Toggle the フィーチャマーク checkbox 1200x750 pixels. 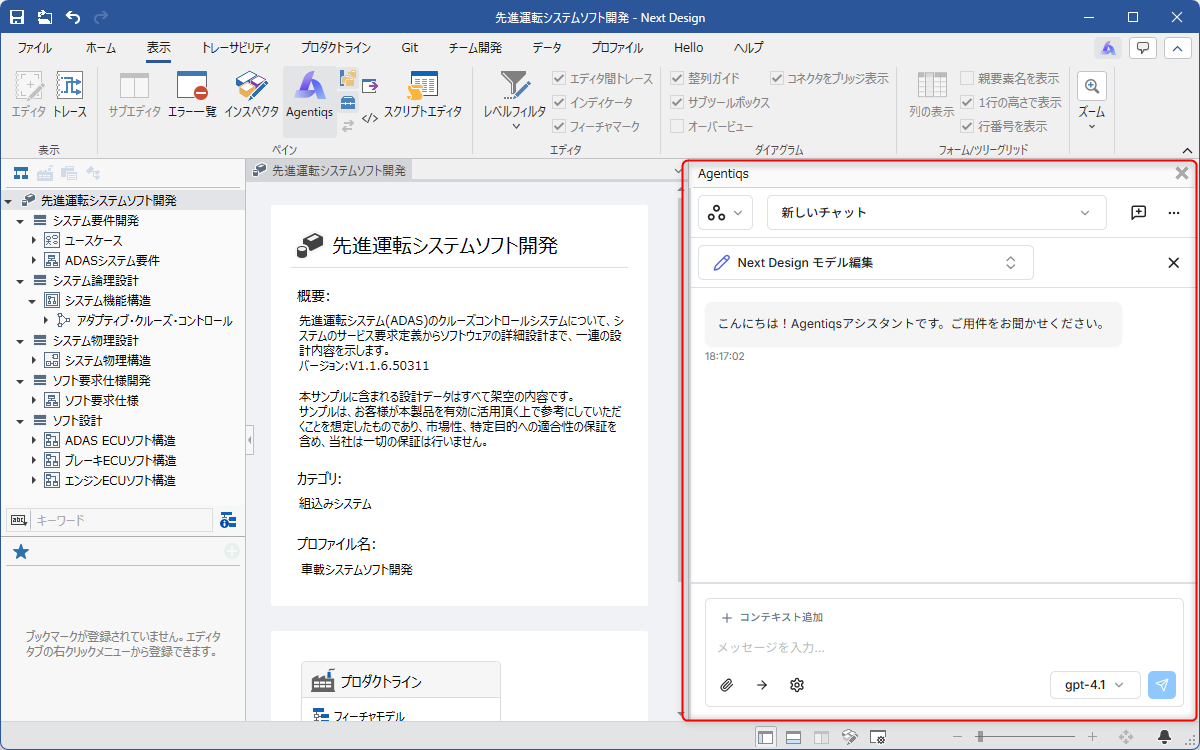pos(560,126)
